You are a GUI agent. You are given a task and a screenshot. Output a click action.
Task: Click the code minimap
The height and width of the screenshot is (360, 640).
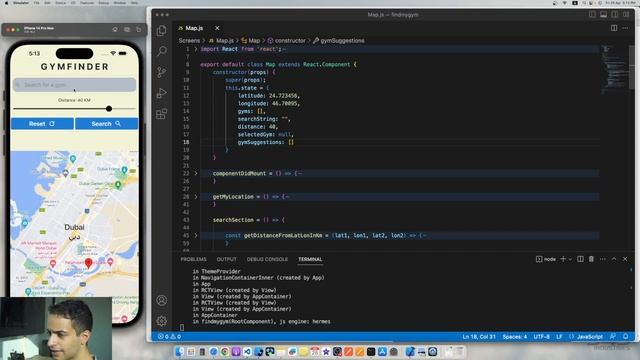pyautogui.click(x=615, y=69)
